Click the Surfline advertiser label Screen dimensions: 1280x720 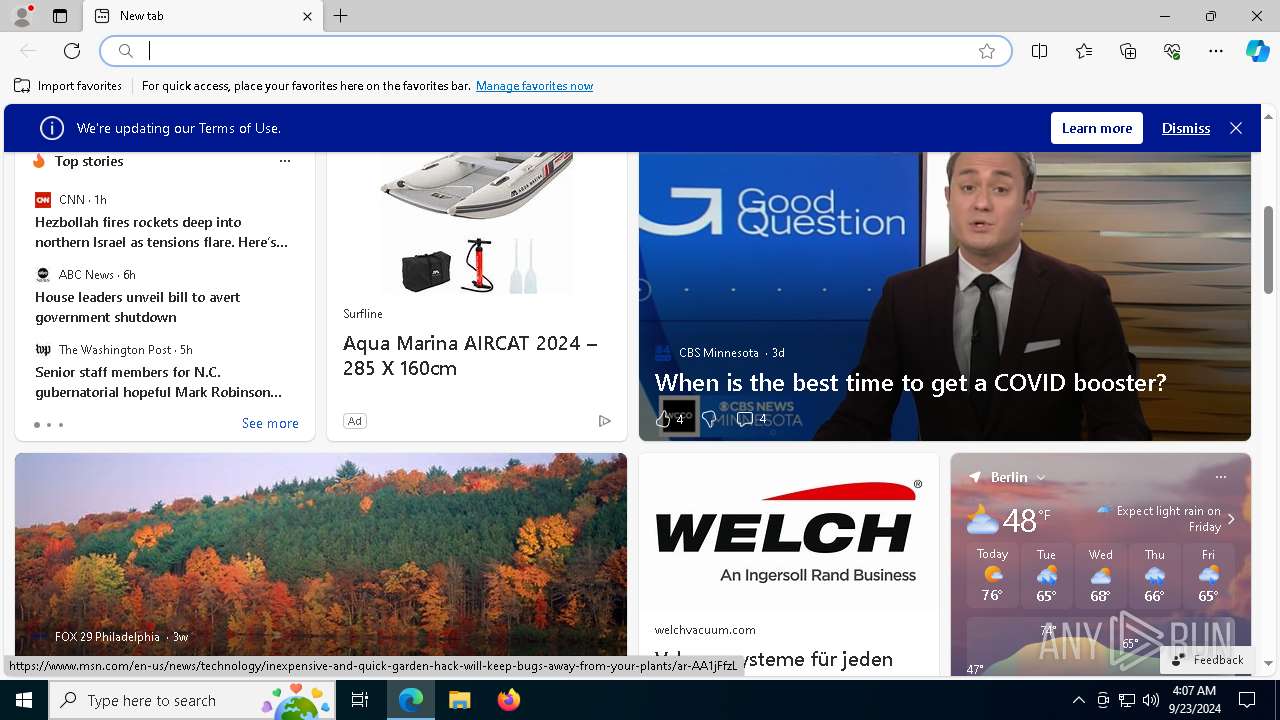pyautogui.click(x=363, y=314)
